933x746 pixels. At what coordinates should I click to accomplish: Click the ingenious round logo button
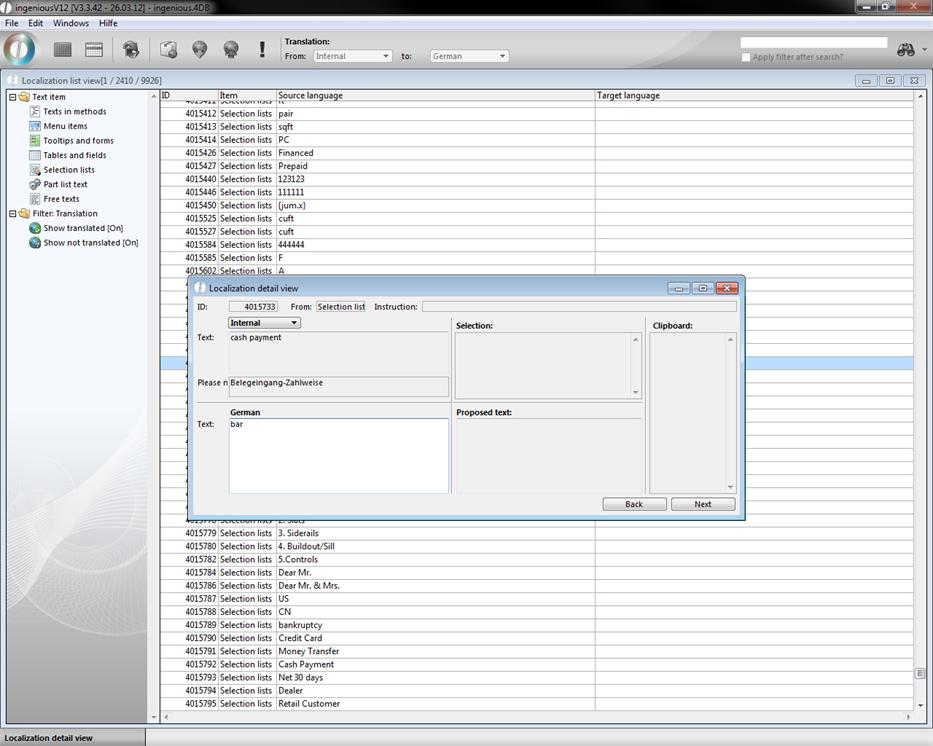(20, 49)
